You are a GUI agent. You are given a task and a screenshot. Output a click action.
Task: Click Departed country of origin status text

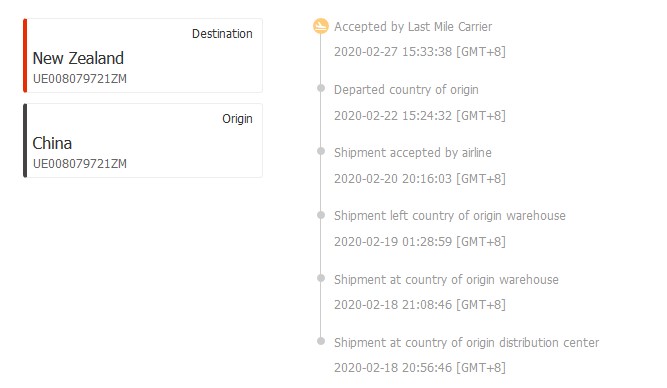coord(406,90)
